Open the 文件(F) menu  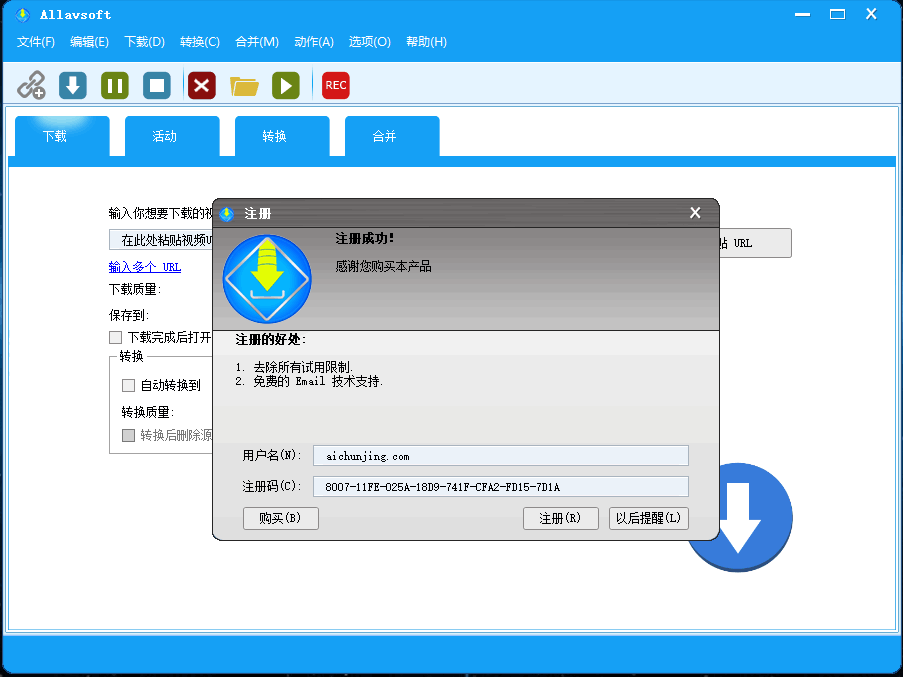pos(36,41)
